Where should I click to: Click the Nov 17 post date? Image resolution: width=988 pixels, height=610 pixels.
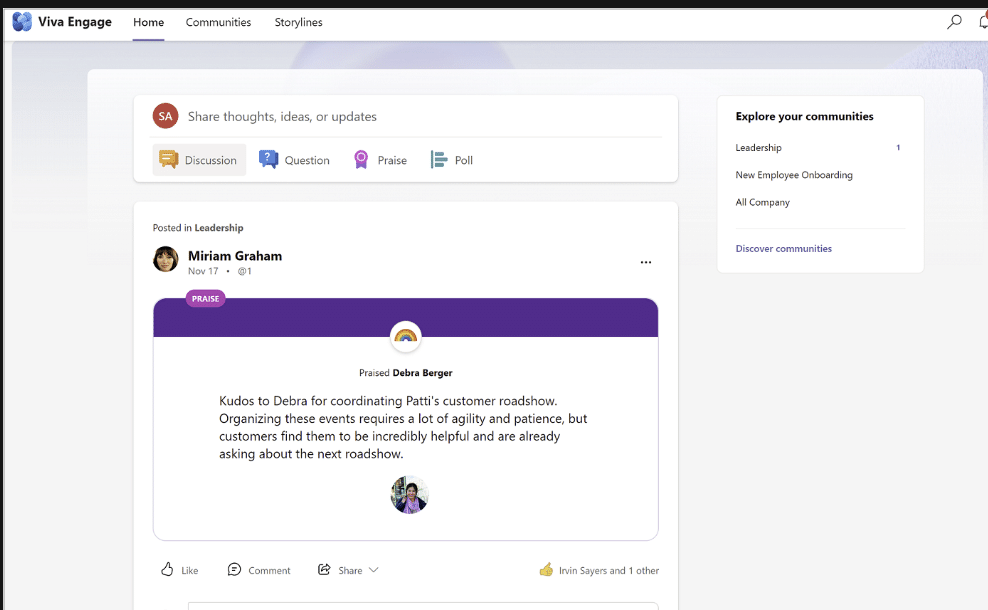click(x=203, y=271)
